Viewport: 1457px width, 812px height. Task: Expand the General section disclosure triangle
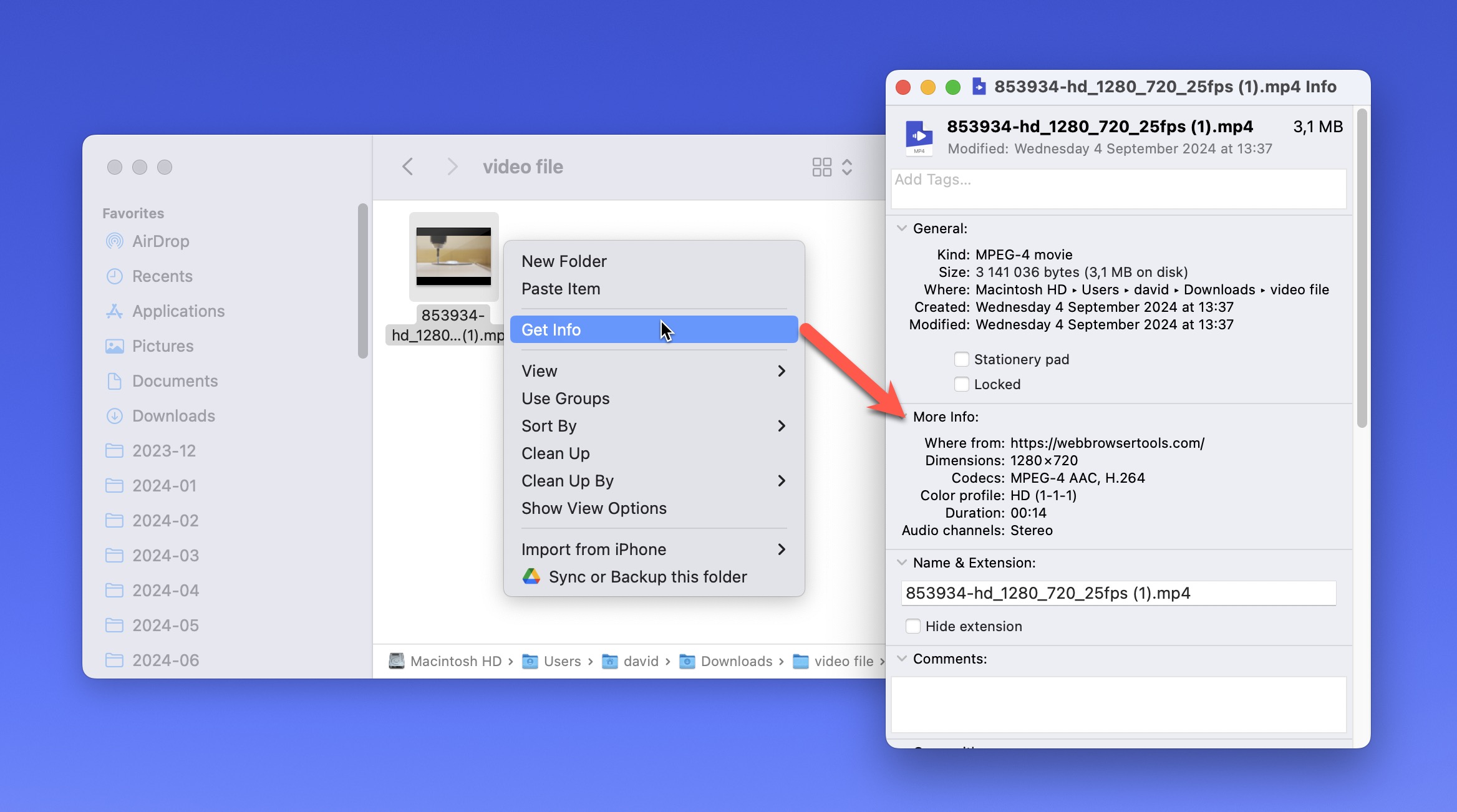pos(901,228)
